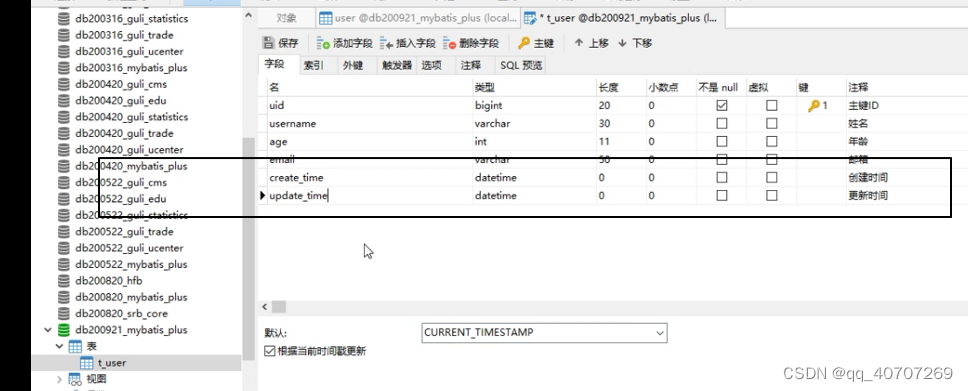Click Delete Field (删除字段) toolbar button
The width and height of the screenshot is (968, 391).
471,43
